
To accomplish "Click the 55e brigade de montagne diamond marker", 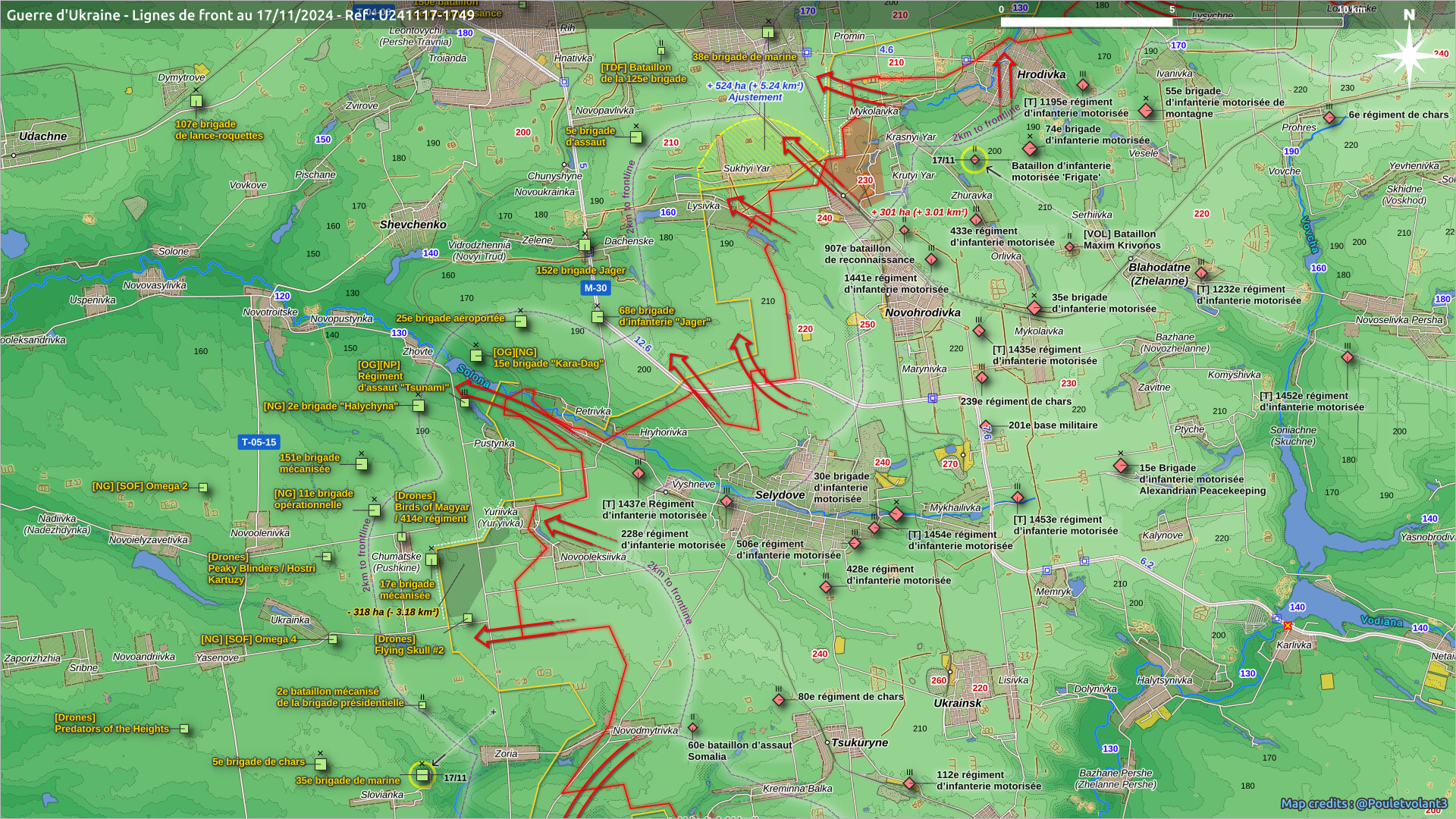I will click(1146, 111).
